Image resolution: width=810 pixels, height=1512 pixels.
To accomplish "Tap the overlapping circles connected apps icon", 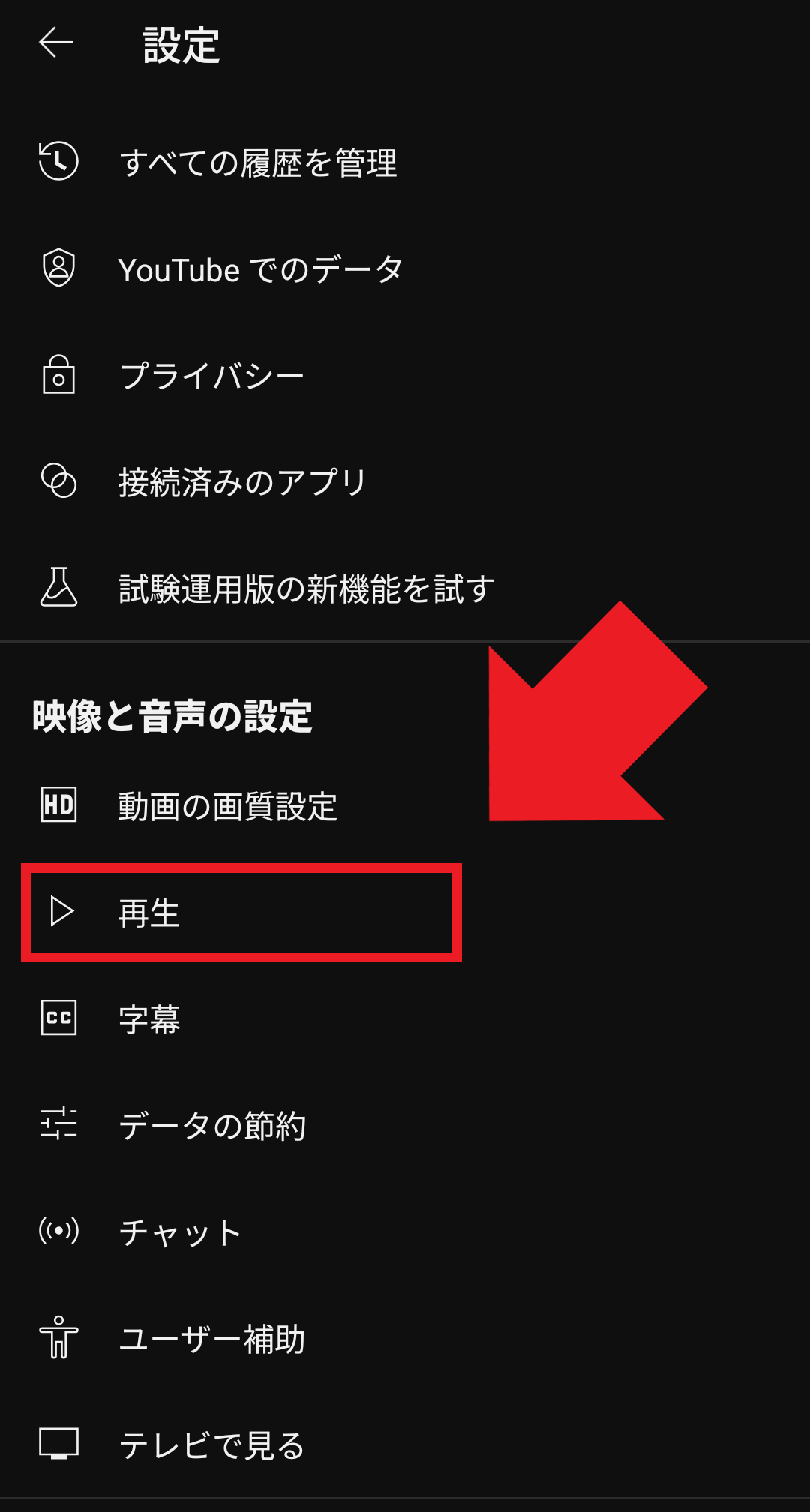I will pyautogui.click(x=58, y=481).
